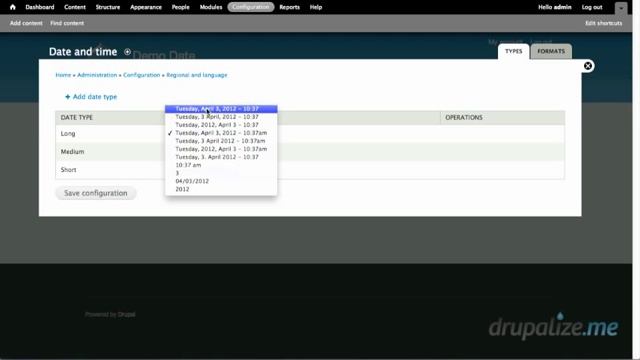Select checked 'Tuesday, April 3, 2012 - 10:37am' option
This screenshot has width=640, height=360.
(221, 133)
